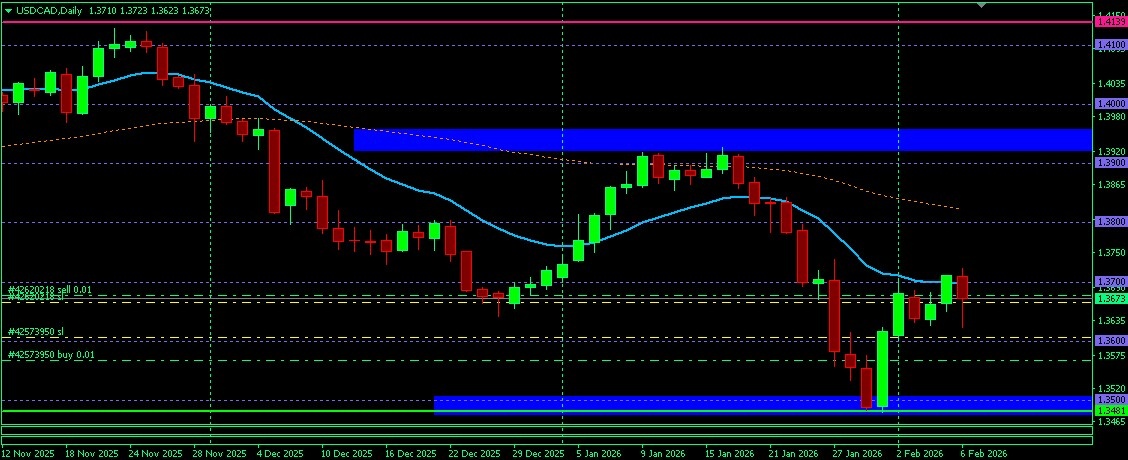
Task: Click the 1.3520 price scale value
Action: click(1110, 388)
